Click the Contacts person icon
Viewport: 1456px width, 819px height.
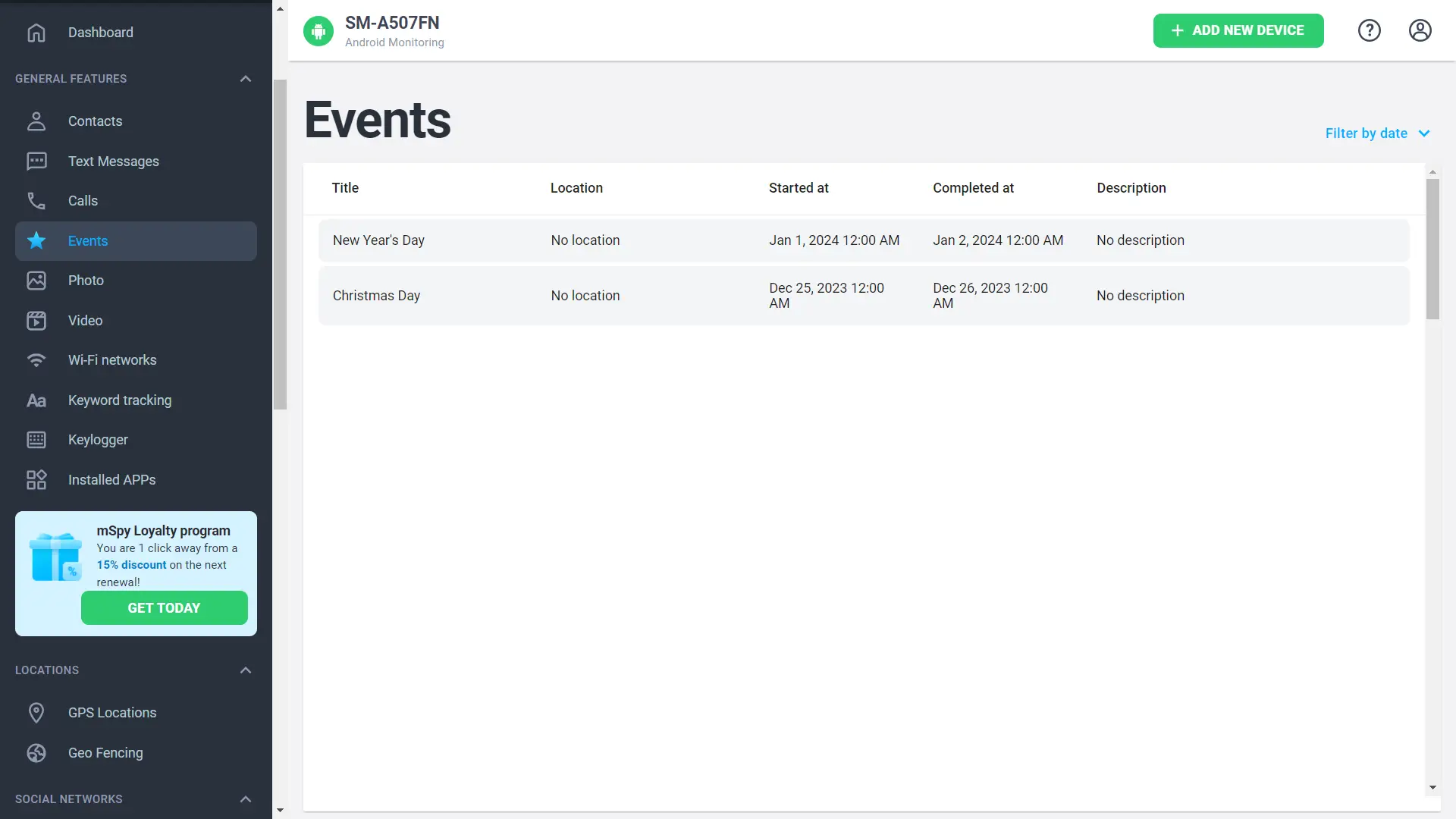(x=36, y=121)
